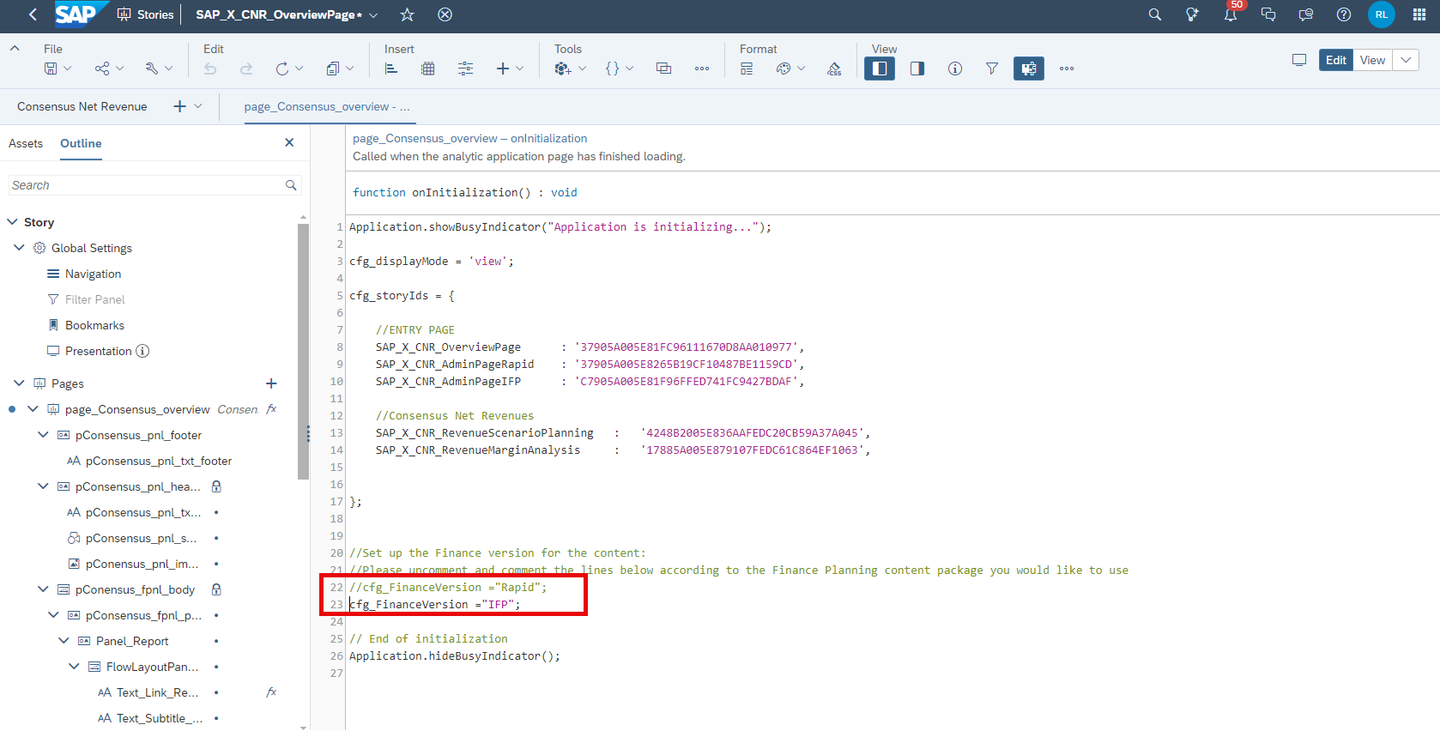Click the Undo arrow icon
The width and height of the screenshot is (1440, 730).
(210, 68)
